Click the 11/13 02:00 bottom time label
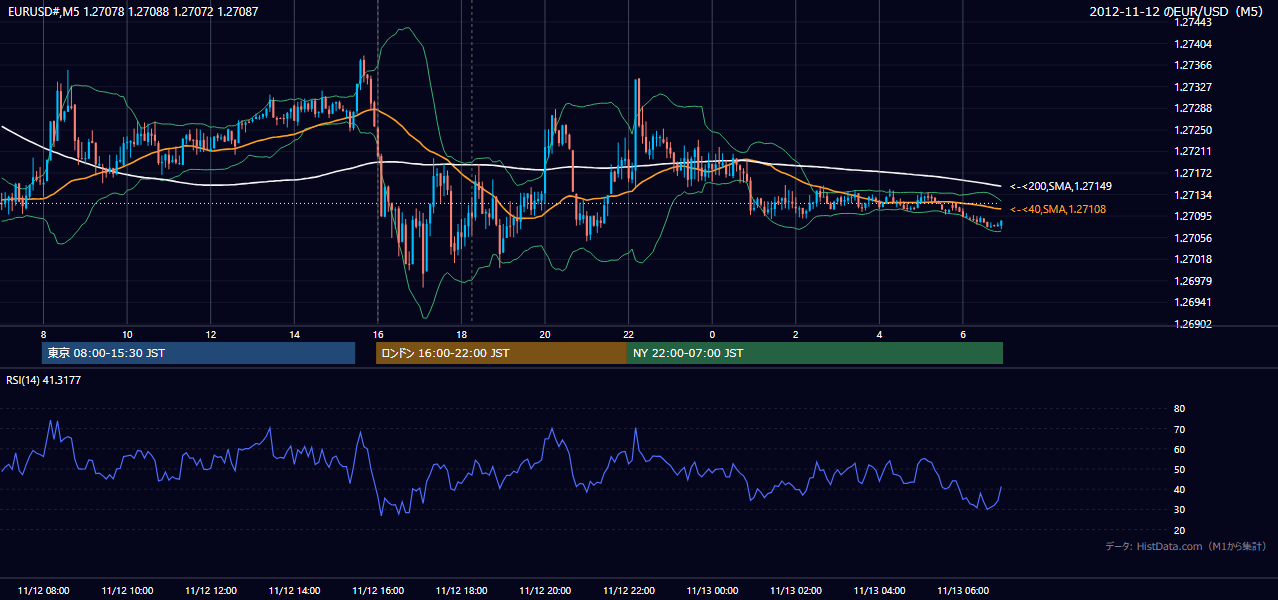Screen dimensions: 1278x600 click(x=795, y=591)
